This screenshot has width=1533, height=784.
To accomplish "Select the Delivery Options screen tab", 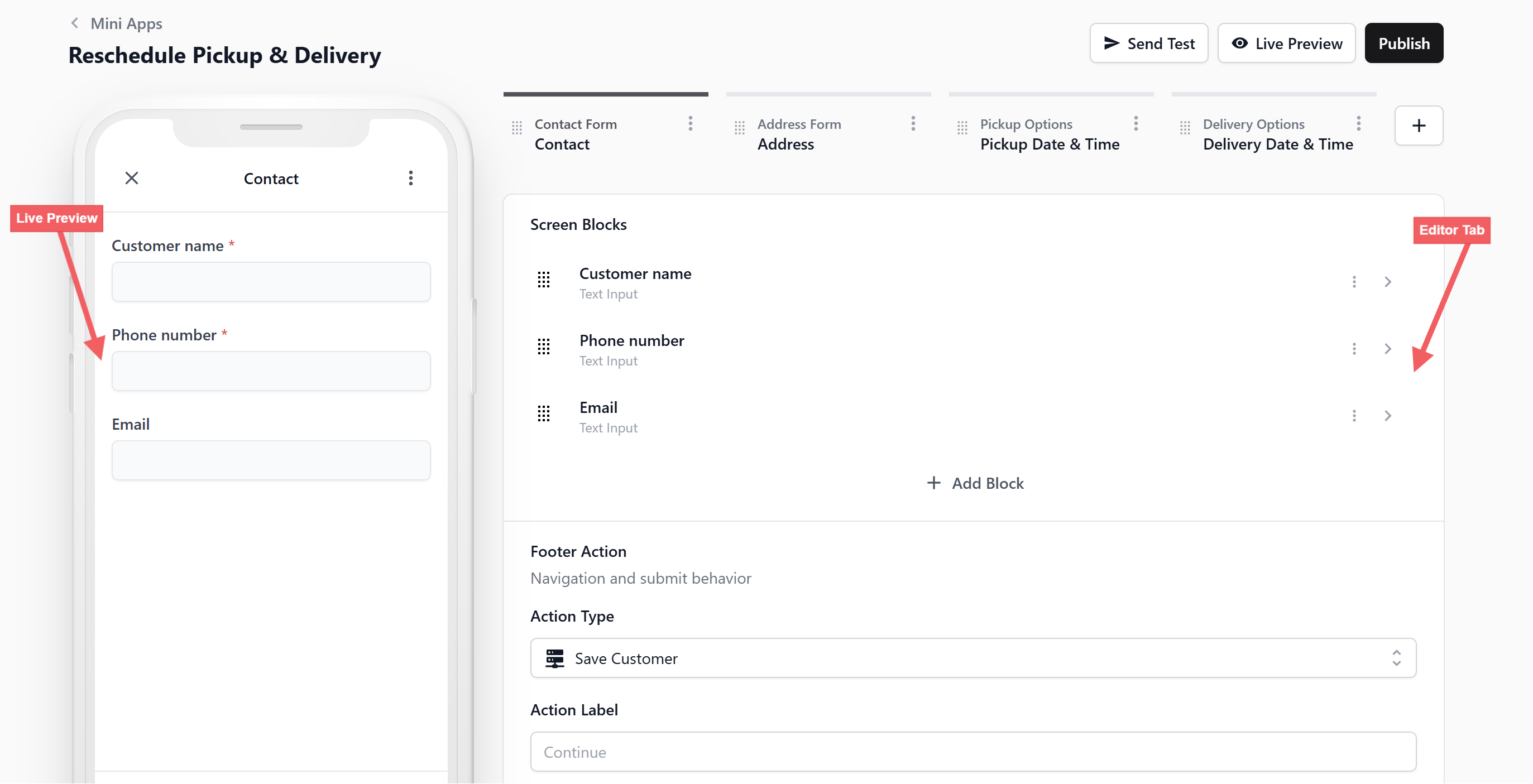I will (1277, 134).
